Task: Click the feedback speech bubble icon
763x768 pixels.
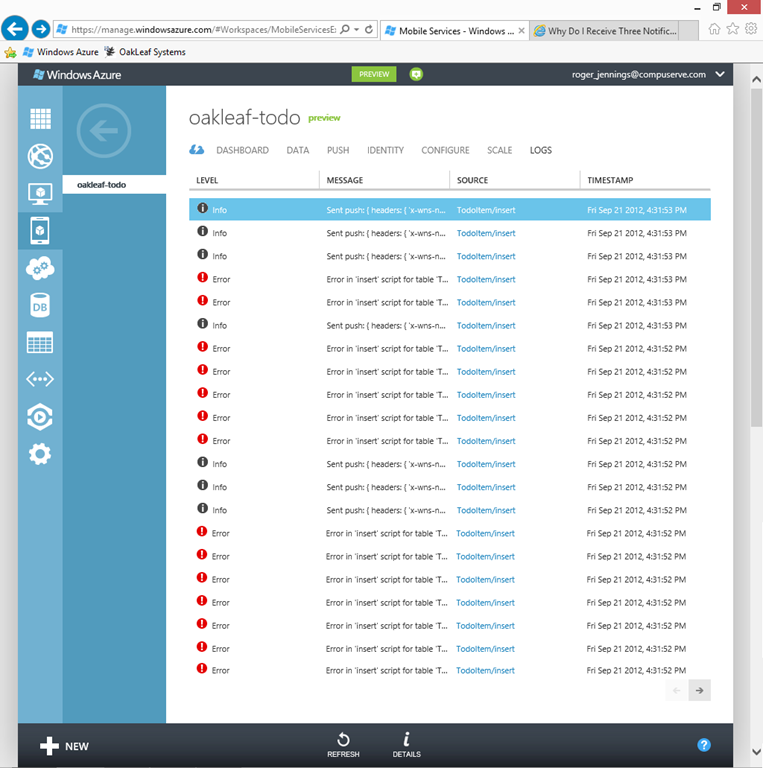Action: [416, 74]
